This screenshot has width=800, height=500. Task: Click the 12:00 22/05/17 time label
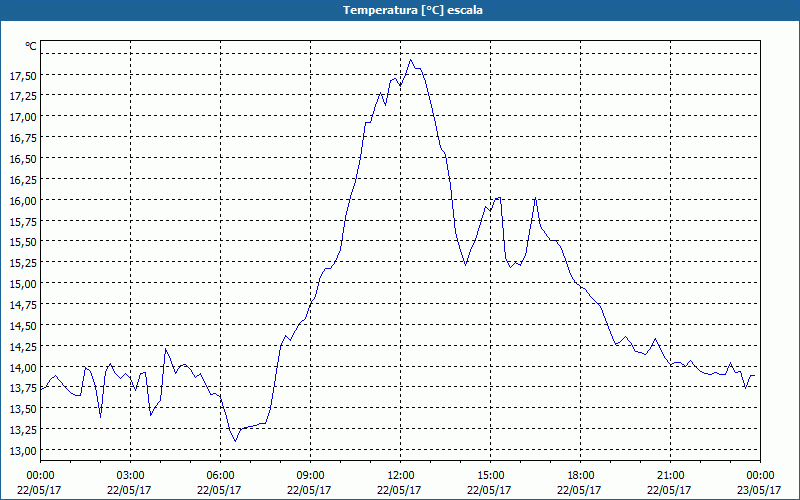(400, 483)
